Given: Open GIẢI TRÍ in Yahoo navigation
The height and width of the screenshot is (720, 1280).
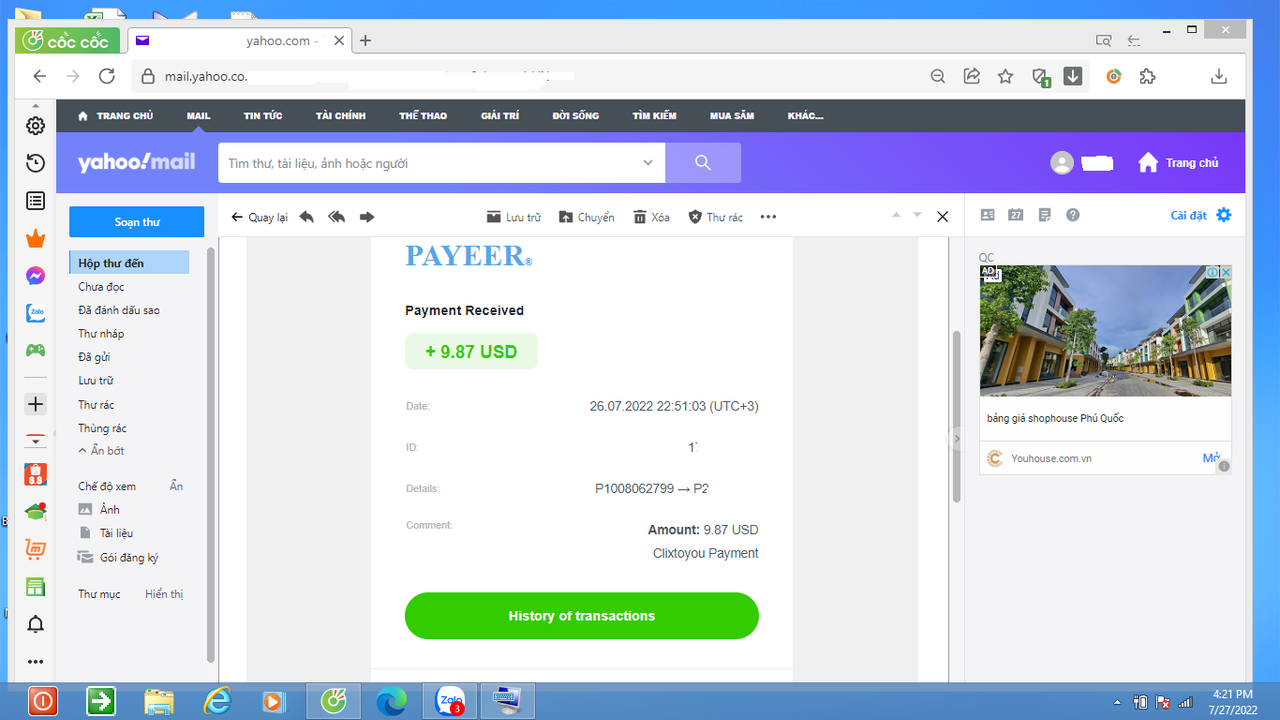Looking at the screenshot, I should 500,116.
